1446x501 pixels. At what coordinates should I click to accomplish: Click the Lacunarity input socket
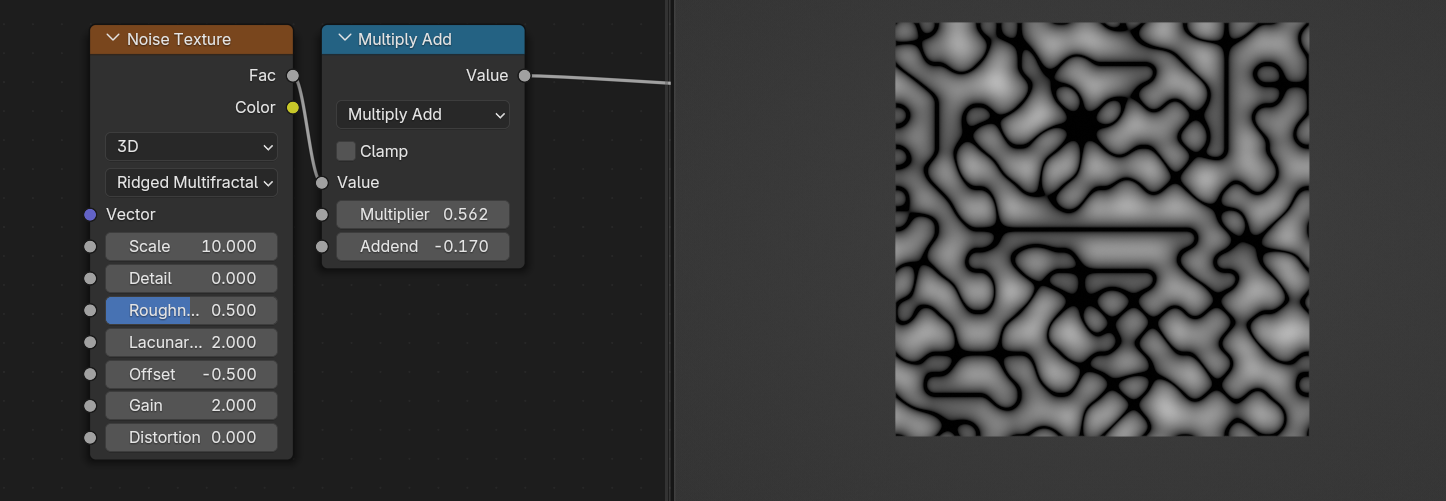pyautogui.click(x=90, y=342)
